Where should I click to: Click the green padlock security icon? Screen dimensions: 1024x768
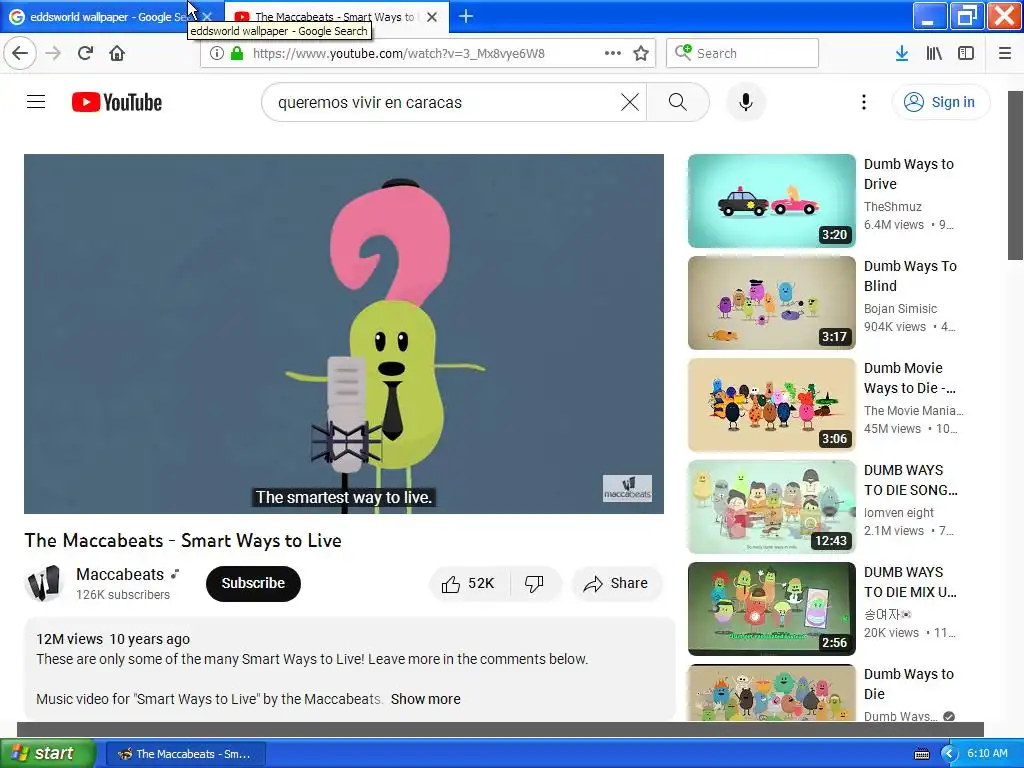[x=237, y=53]
